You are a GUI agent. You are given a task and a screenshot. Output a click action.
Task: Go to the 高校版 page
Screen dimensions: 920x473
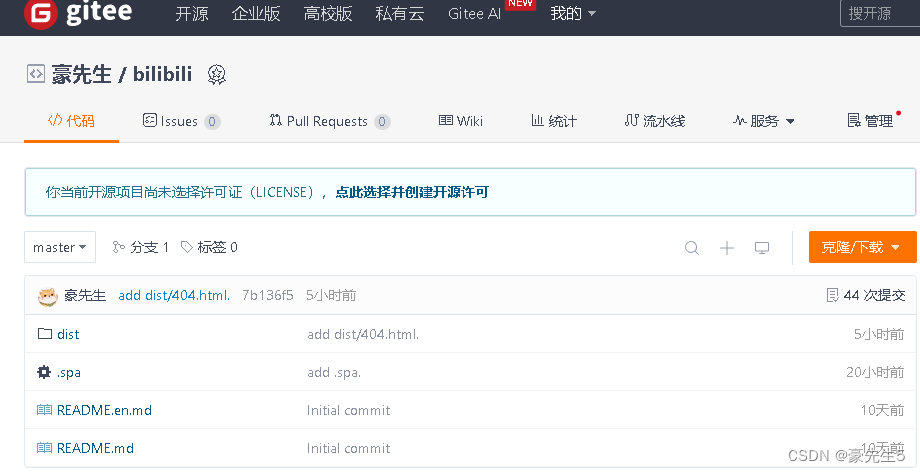(328, 13)
